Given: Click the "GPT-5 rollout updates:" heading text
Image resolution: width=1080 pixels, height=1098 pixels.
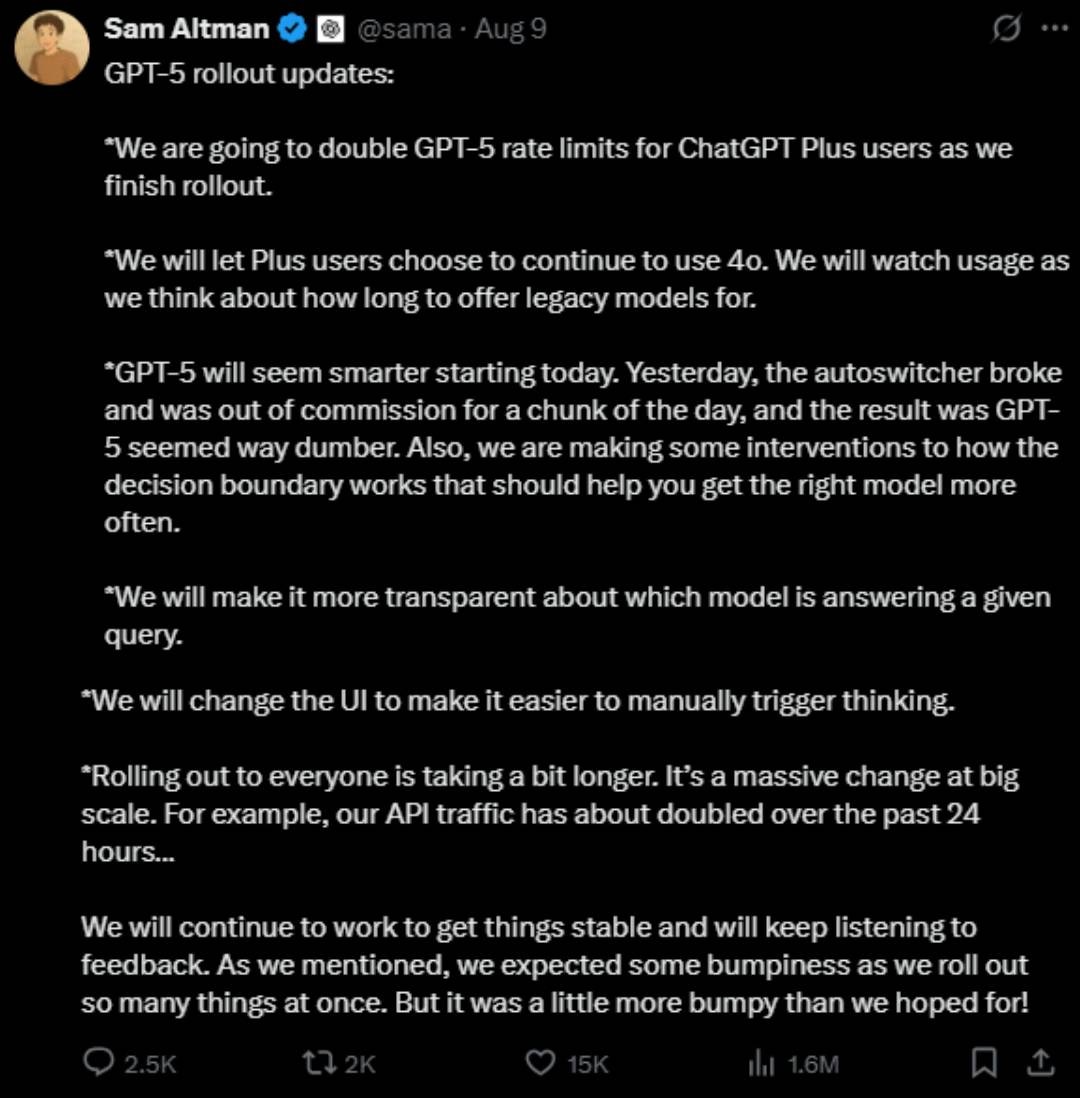Looking at the screenshot, I should pos(249,74).
